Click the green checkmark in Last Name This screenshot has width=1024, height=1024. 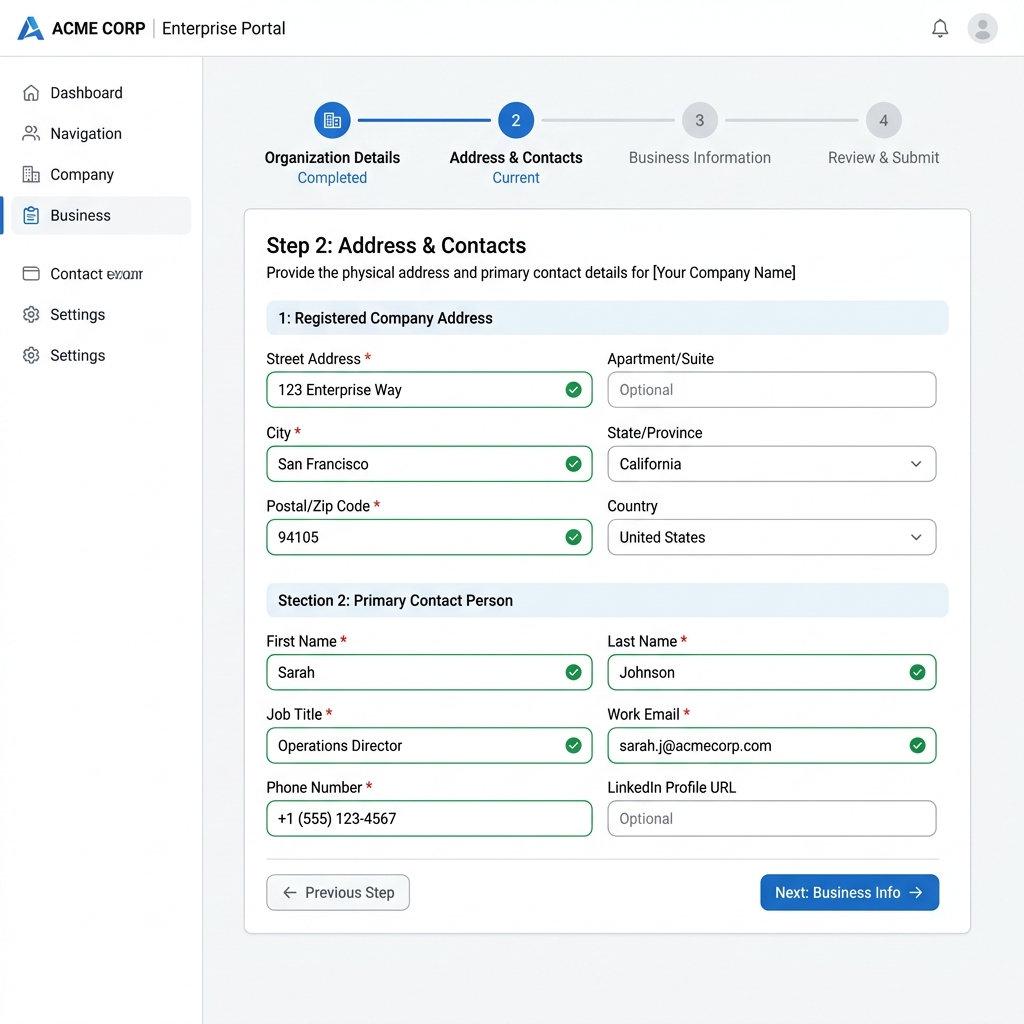click(918, 673)
